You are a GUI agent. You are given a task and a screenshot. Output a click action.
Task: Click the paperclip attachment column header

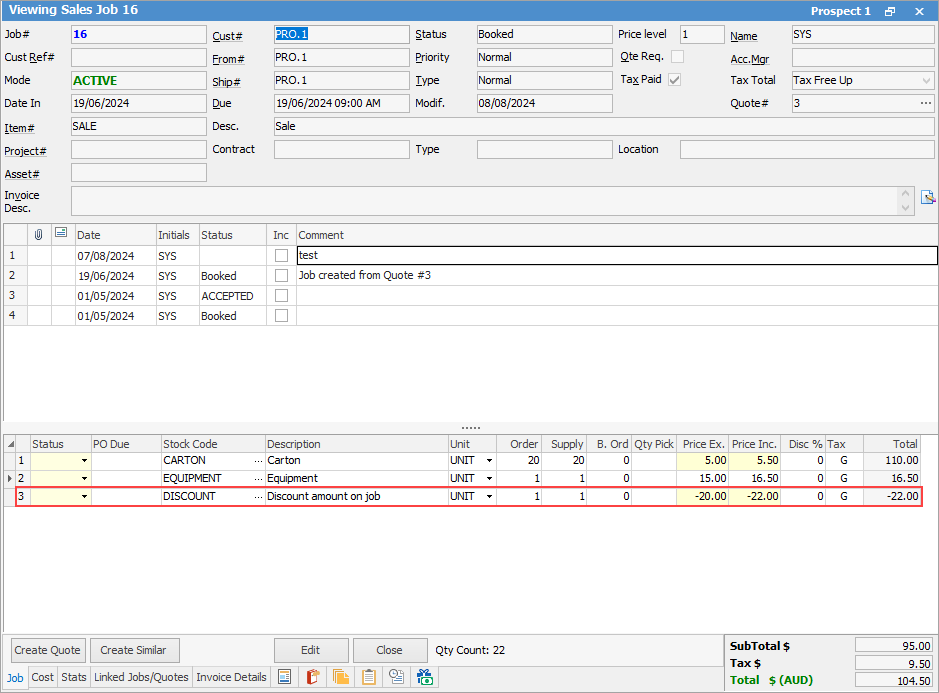coord(39,234)
